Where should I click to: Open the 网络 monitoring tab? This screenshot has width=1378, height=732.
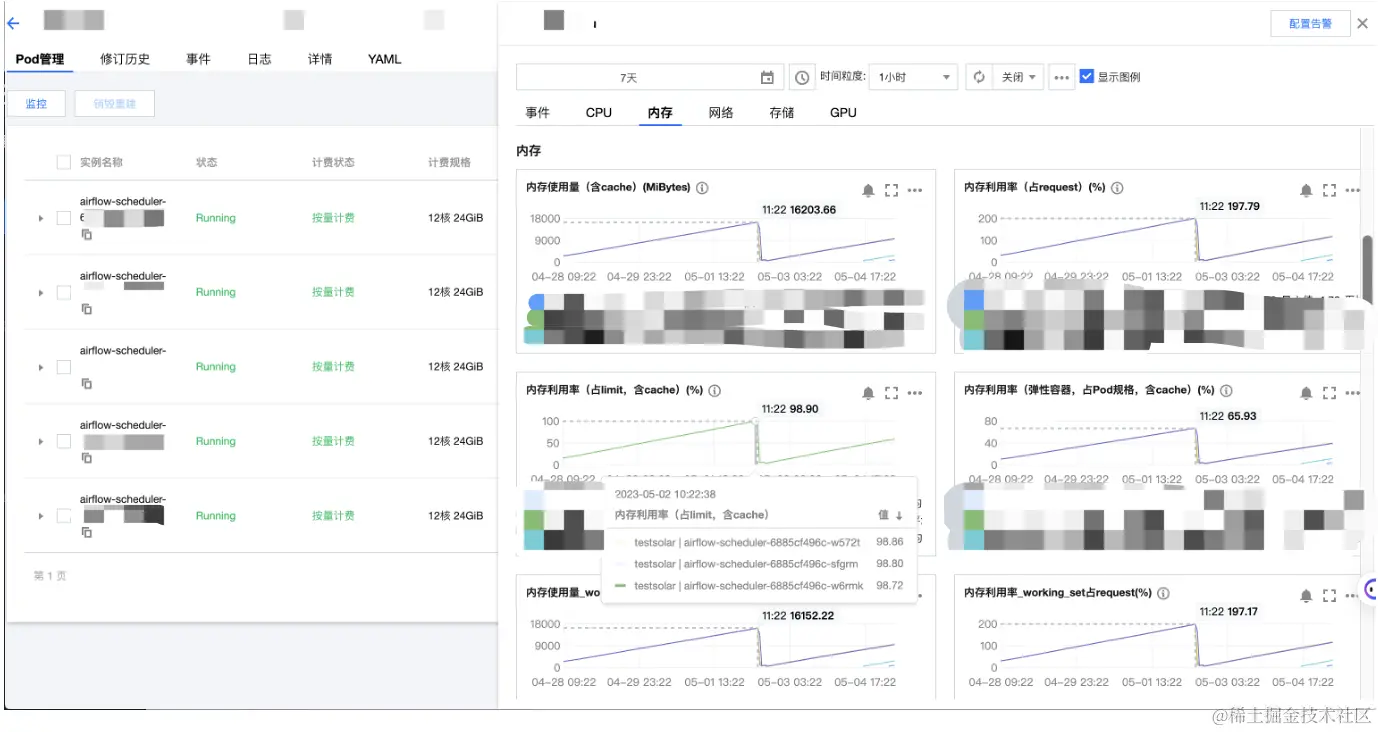pos(721,113)
